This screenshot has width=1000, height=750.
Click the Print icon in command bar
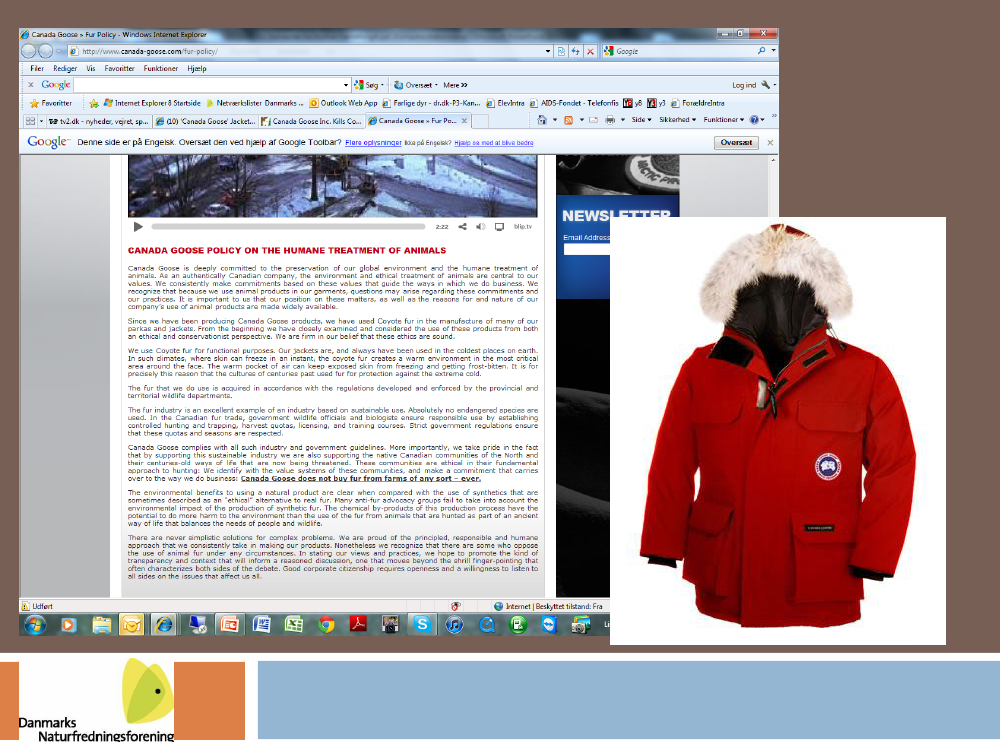610,120
